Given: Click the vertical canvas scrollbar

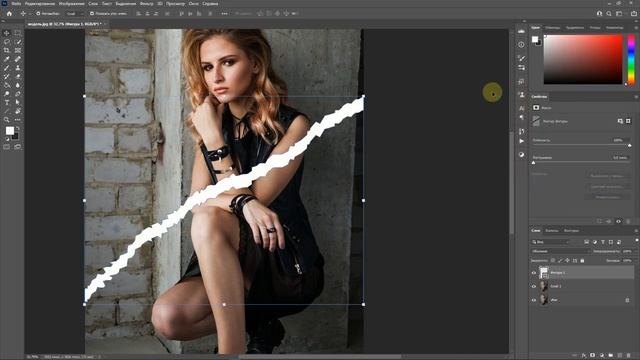Looking at the screenshot, I should tap(511, 183).
